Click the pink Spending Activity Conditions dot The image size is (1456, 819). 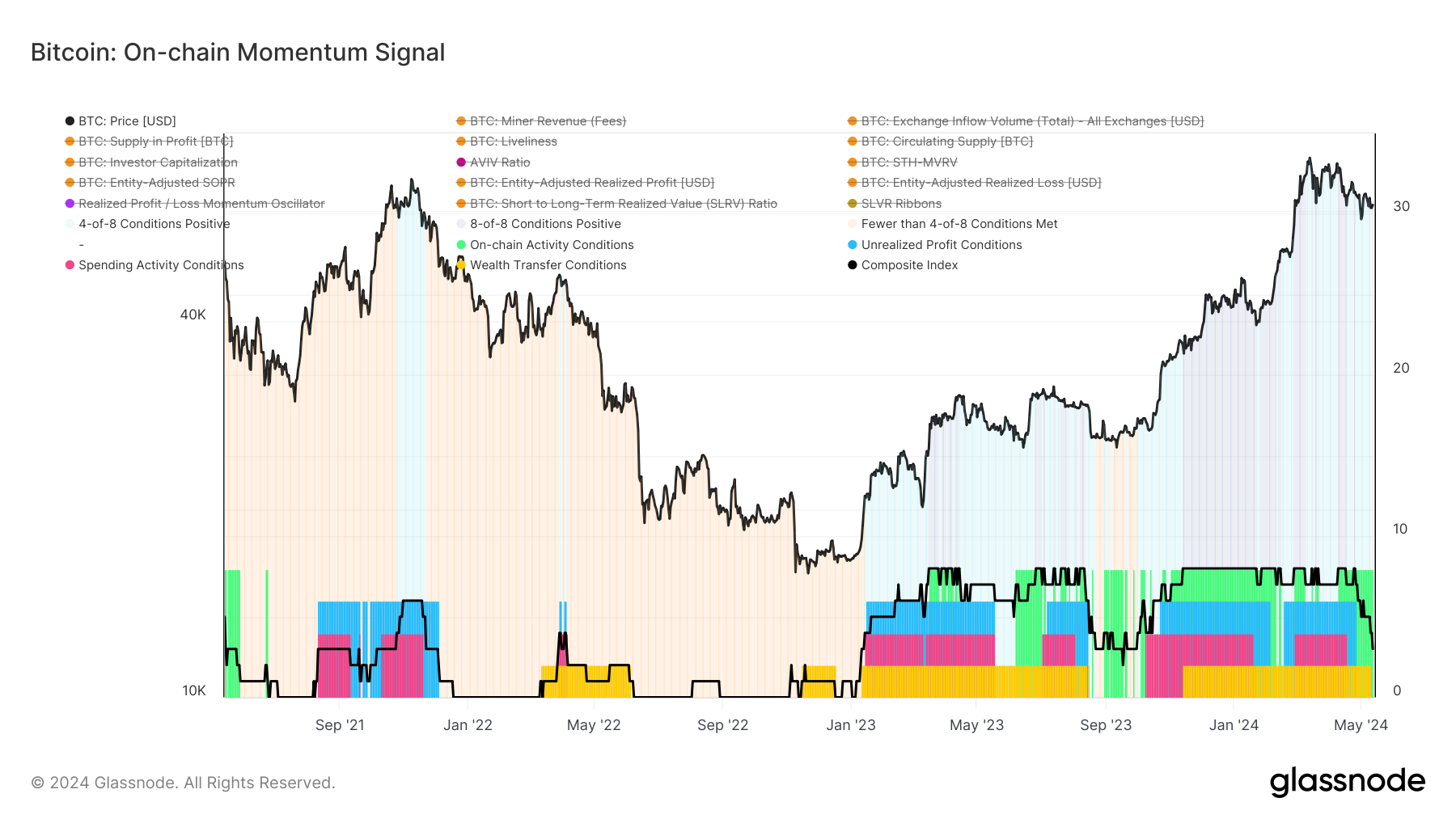70,265
